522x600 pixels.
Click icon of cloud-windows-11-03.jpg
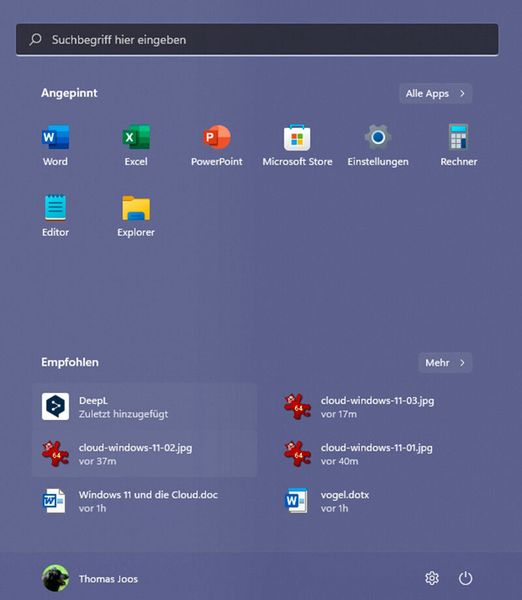[x=297, y=406]
